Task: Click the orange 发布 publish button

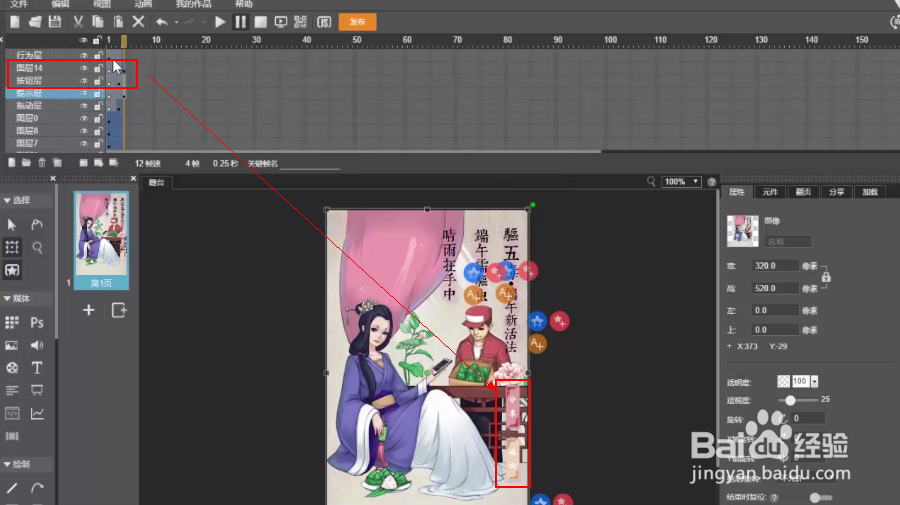Action: tap(357, 22)
